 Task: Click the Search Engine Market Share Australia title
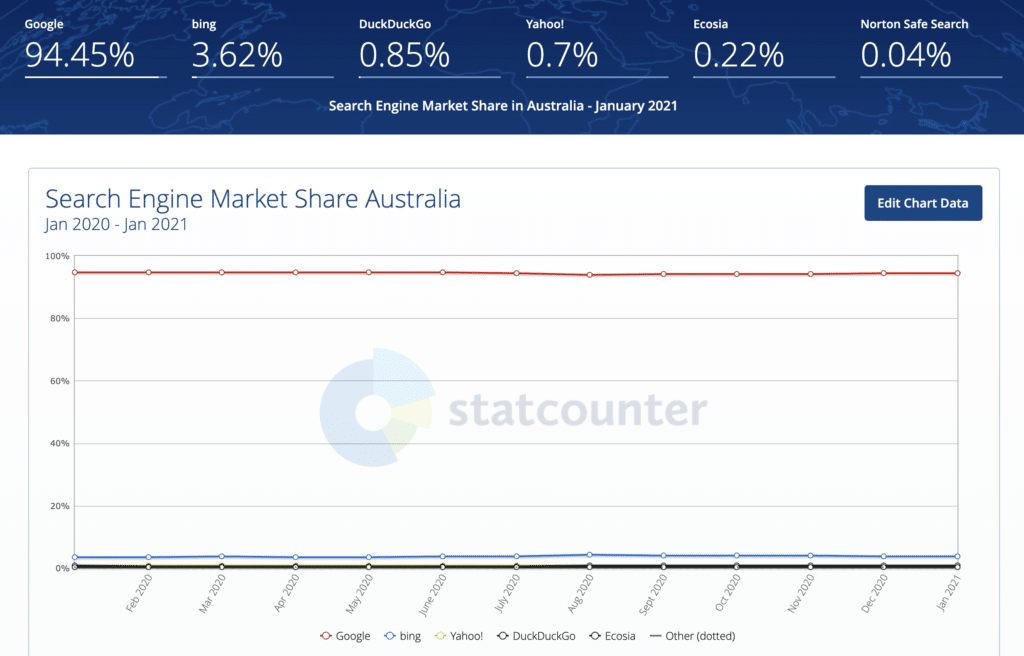click(x=253, y=198)
